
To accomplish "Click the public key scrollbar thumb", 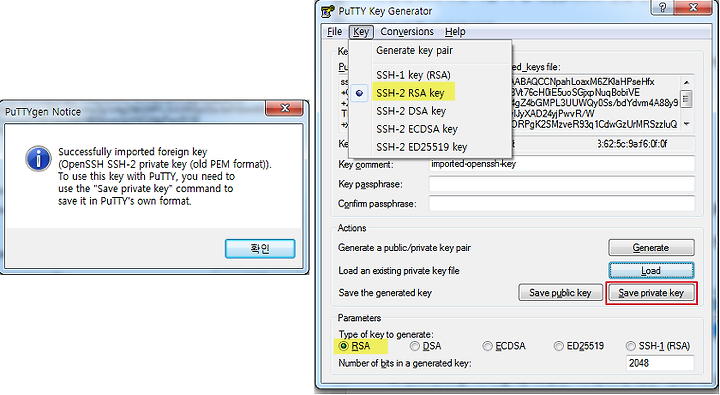I will pos(686,99).
